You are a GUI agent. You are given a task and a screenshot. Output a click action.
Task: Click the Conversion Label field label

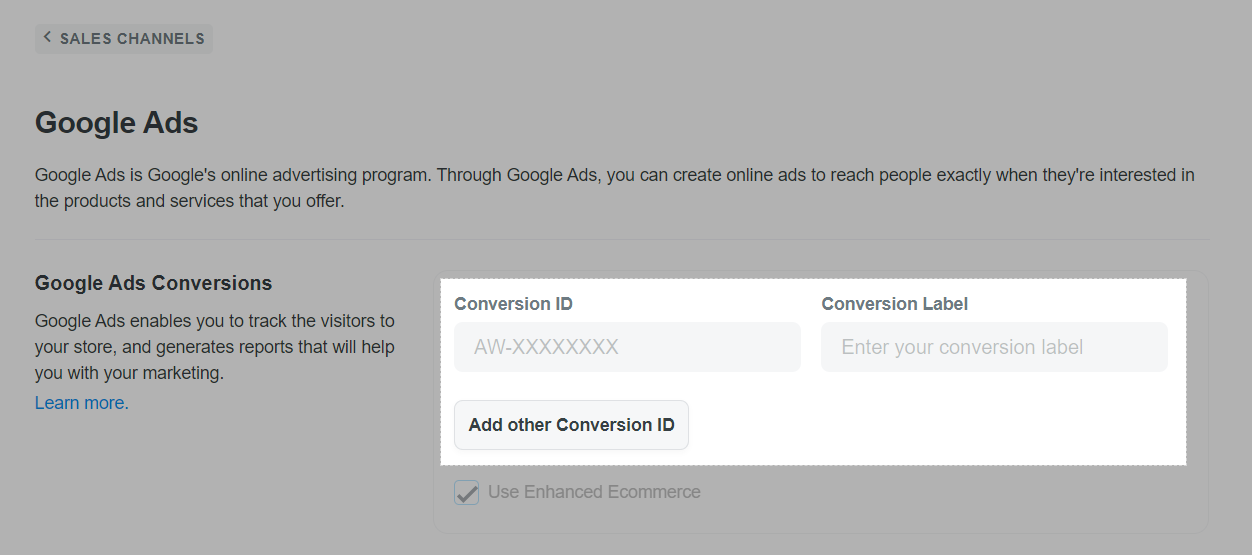(x=894, y=304)
